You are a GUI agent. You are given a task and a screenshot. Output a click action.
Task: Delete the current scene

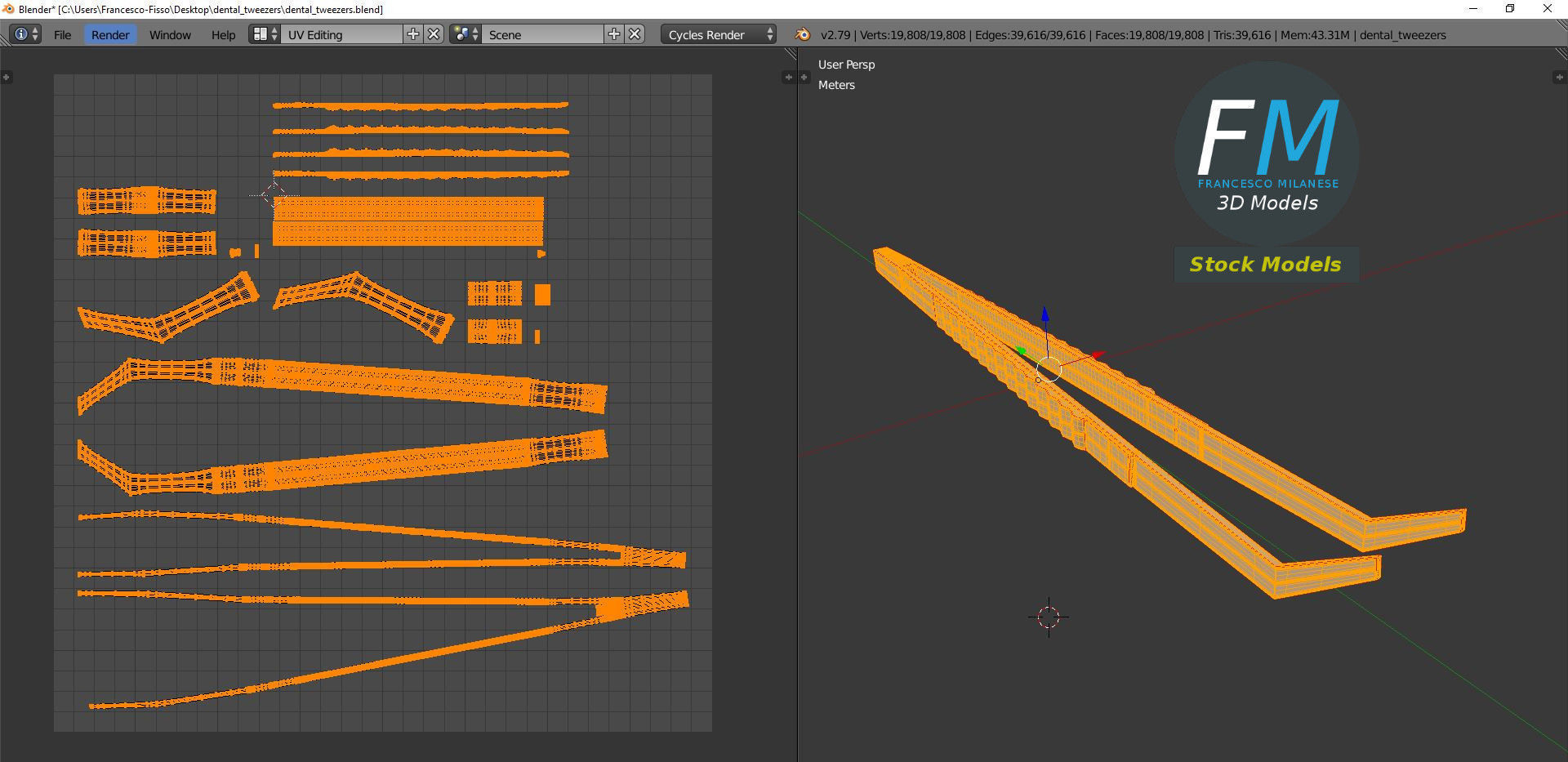click(635, 34)
